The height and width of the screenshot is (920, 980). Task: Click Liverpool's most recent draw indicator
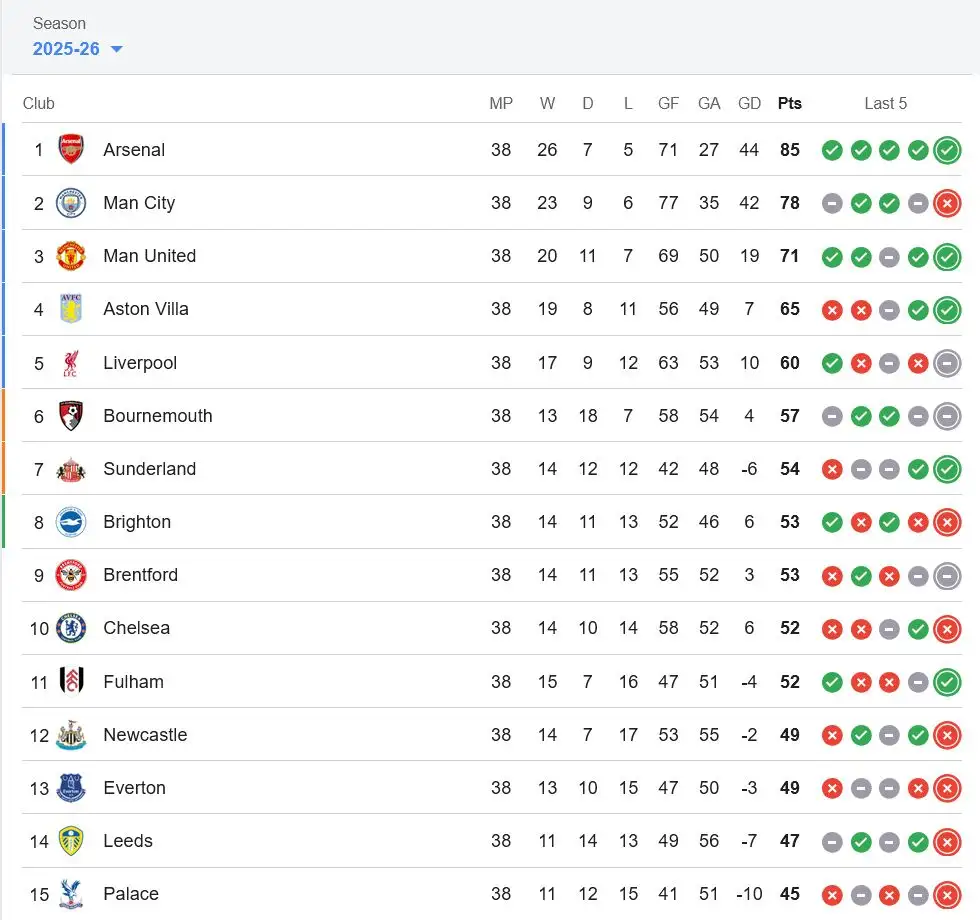click(947, 363)
